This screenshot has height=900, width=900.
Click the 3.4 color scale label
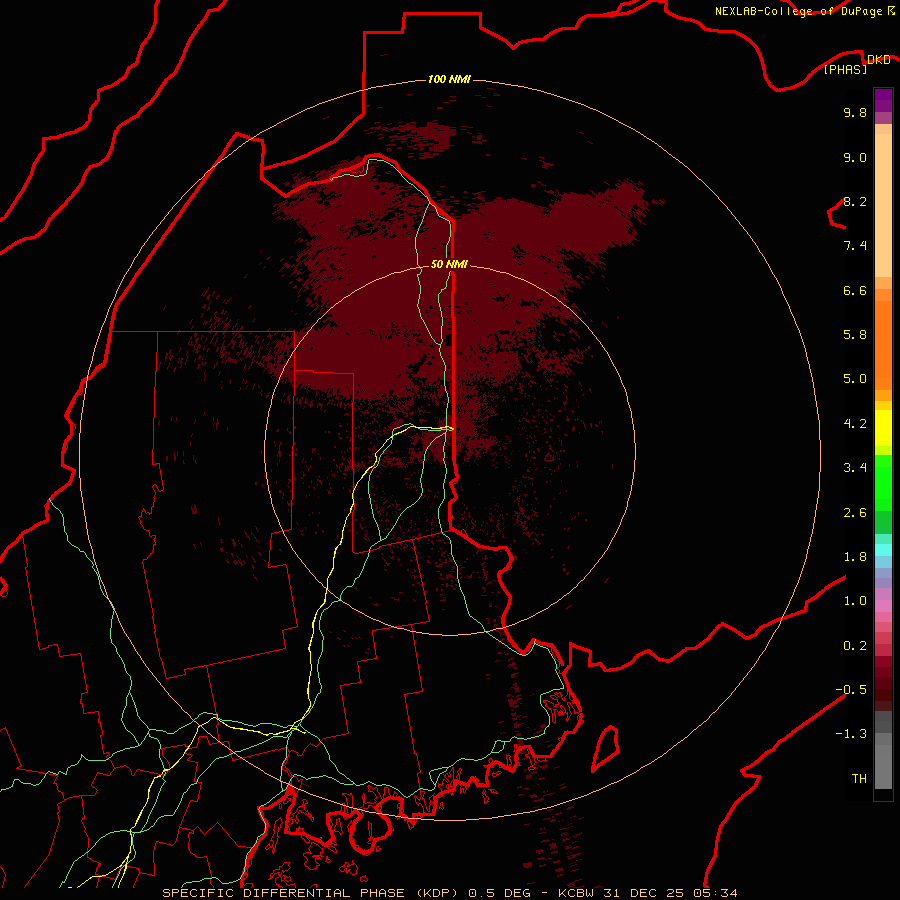pyautogui.click(x=855, y=468)
